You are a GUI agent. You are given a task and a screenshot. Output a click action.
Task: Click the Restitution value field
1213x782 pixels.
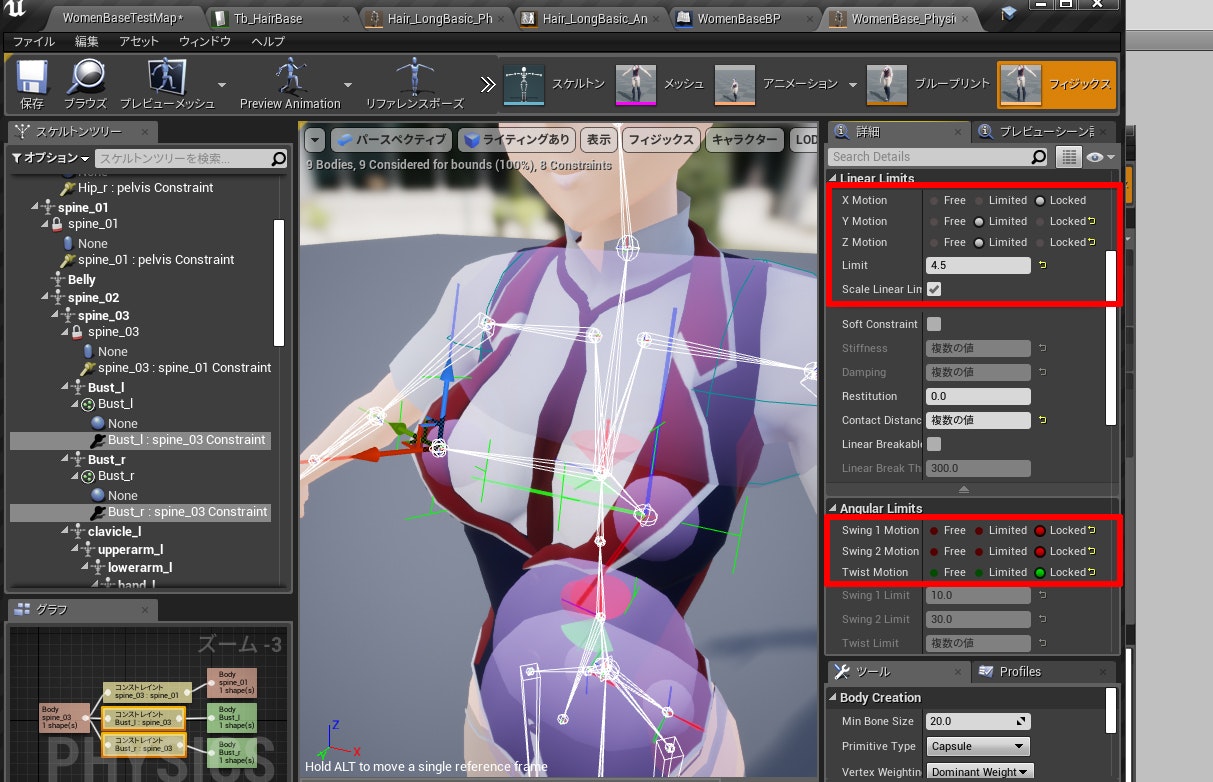(979, 396)
